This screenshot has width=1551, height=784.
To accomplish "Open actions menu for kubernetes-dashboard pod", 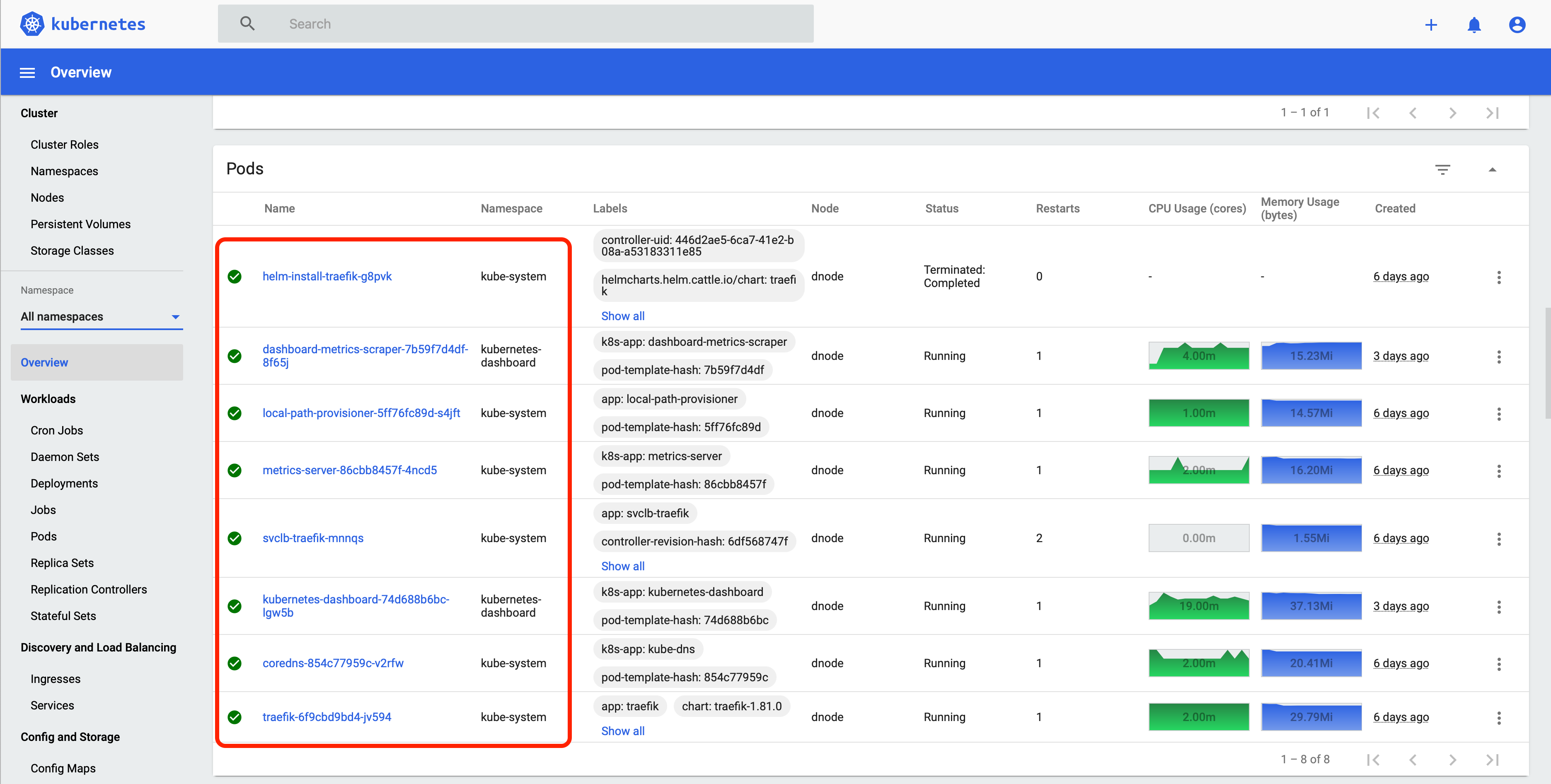I will click(1499, 606).
